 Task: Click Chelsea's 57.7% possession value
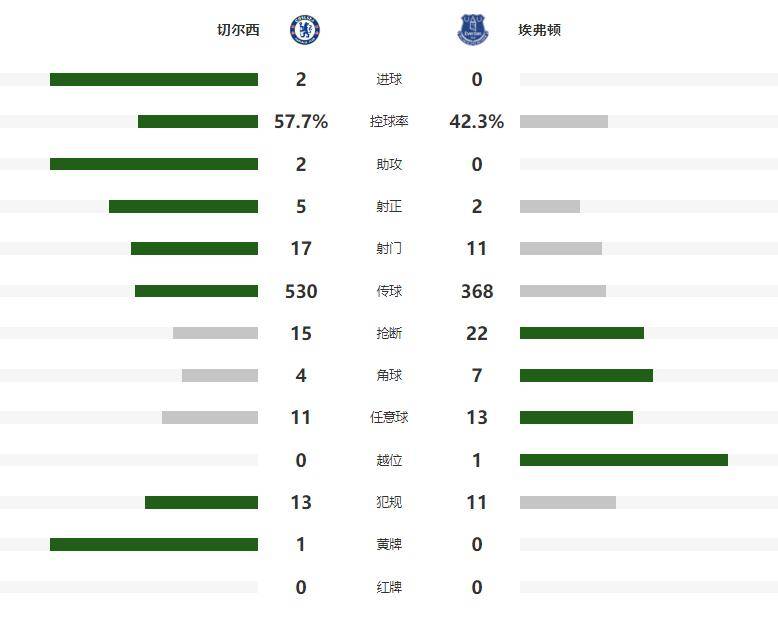pos(301,122)
